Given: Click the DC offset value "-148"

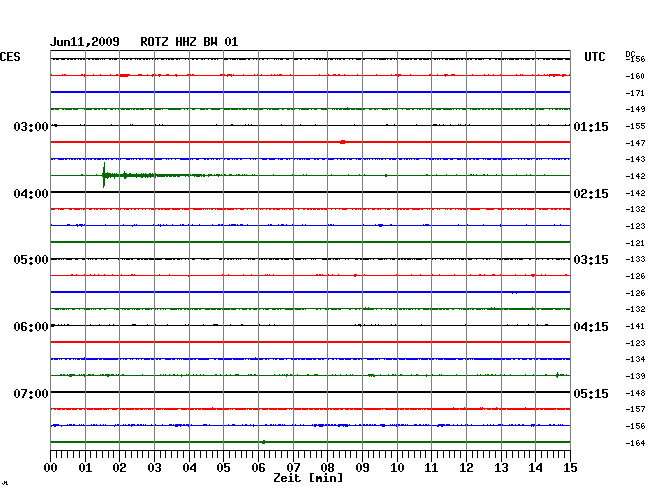Looking at the screenshot, I should tap(635, 393).
